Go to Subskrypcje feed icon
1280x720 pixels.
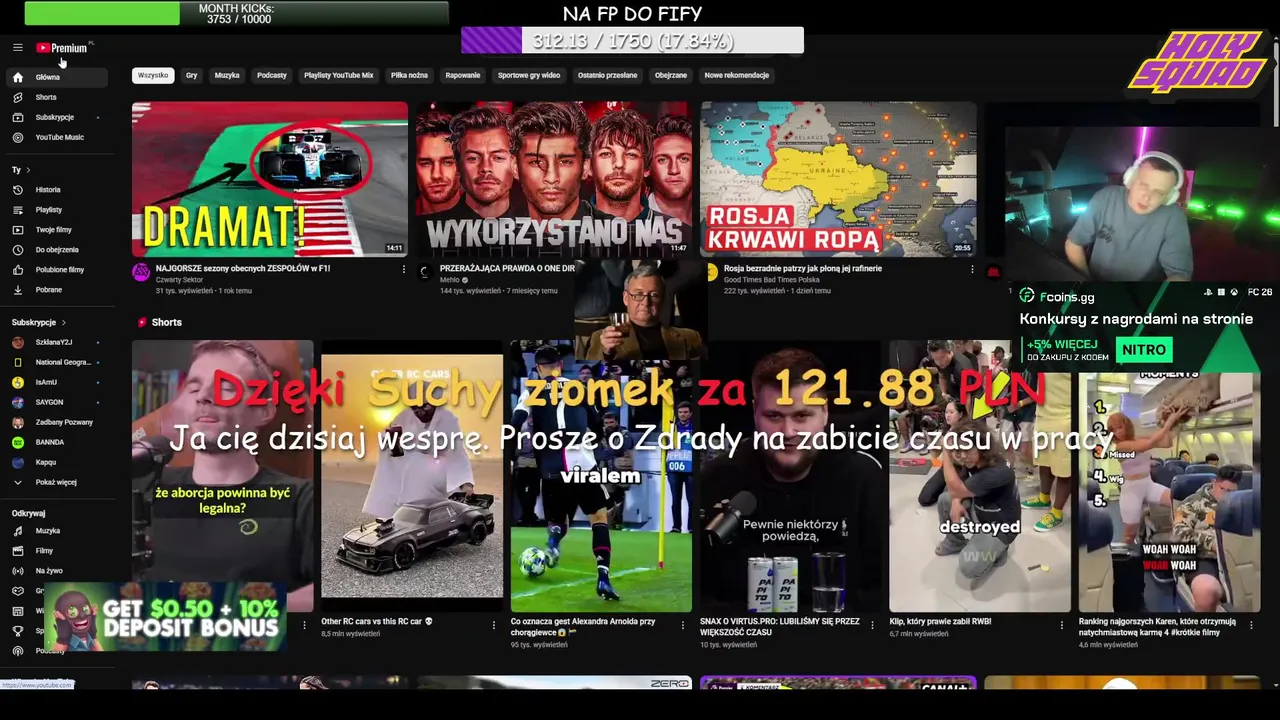(x=18, y=117)
